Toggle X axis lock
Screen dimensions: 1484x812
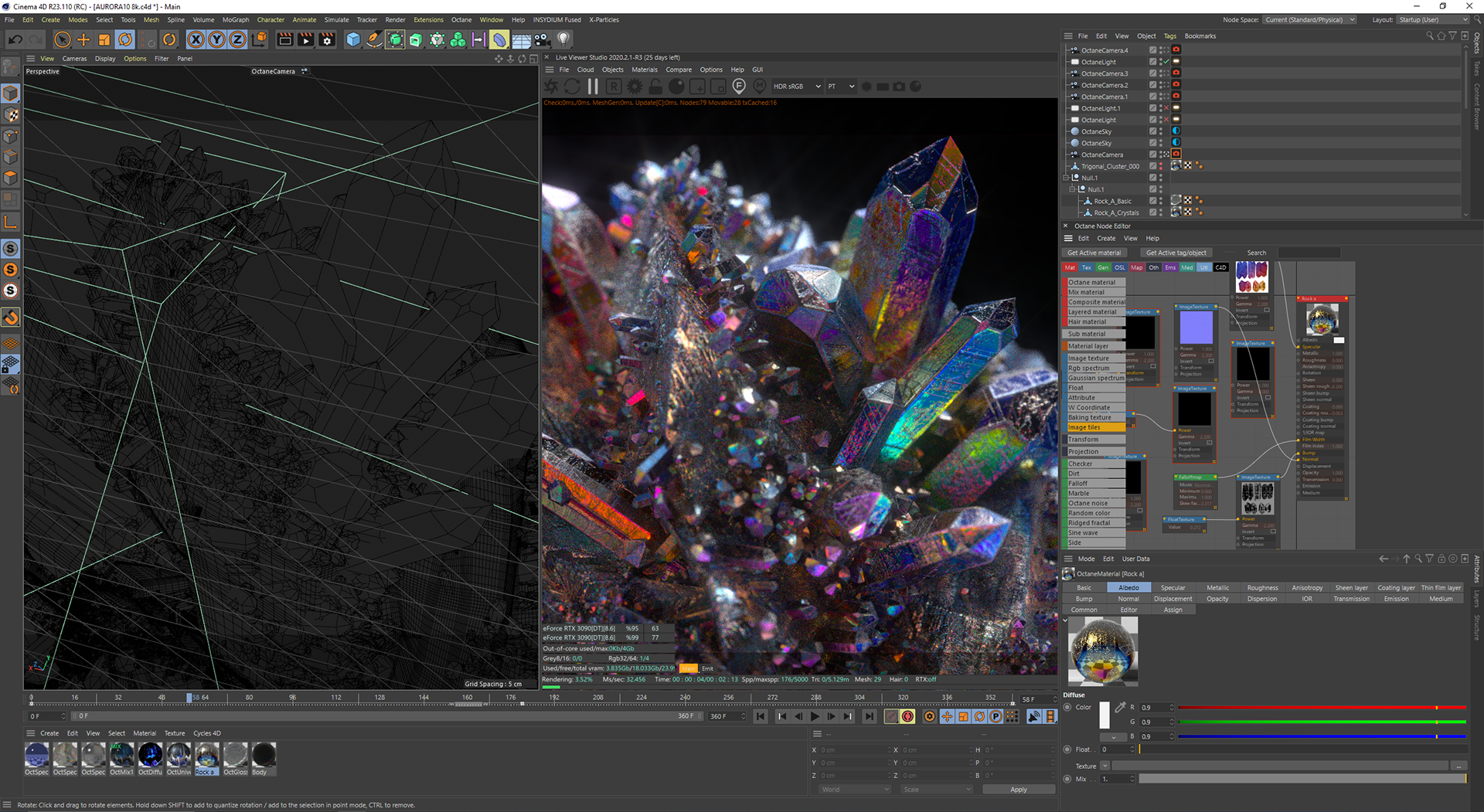[196, 39]
